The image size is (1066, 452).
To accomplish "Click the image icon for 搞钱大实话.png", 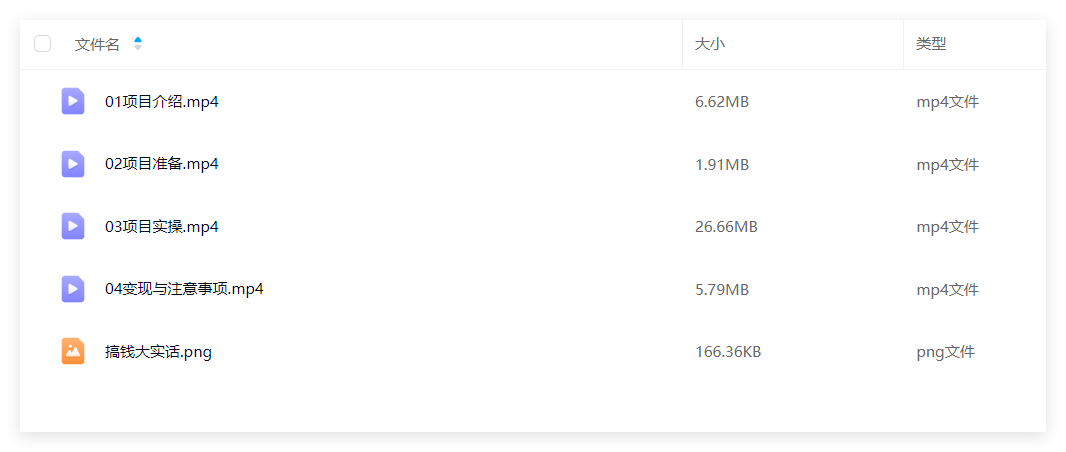I will pyautogui.click(x=73, y=351).
